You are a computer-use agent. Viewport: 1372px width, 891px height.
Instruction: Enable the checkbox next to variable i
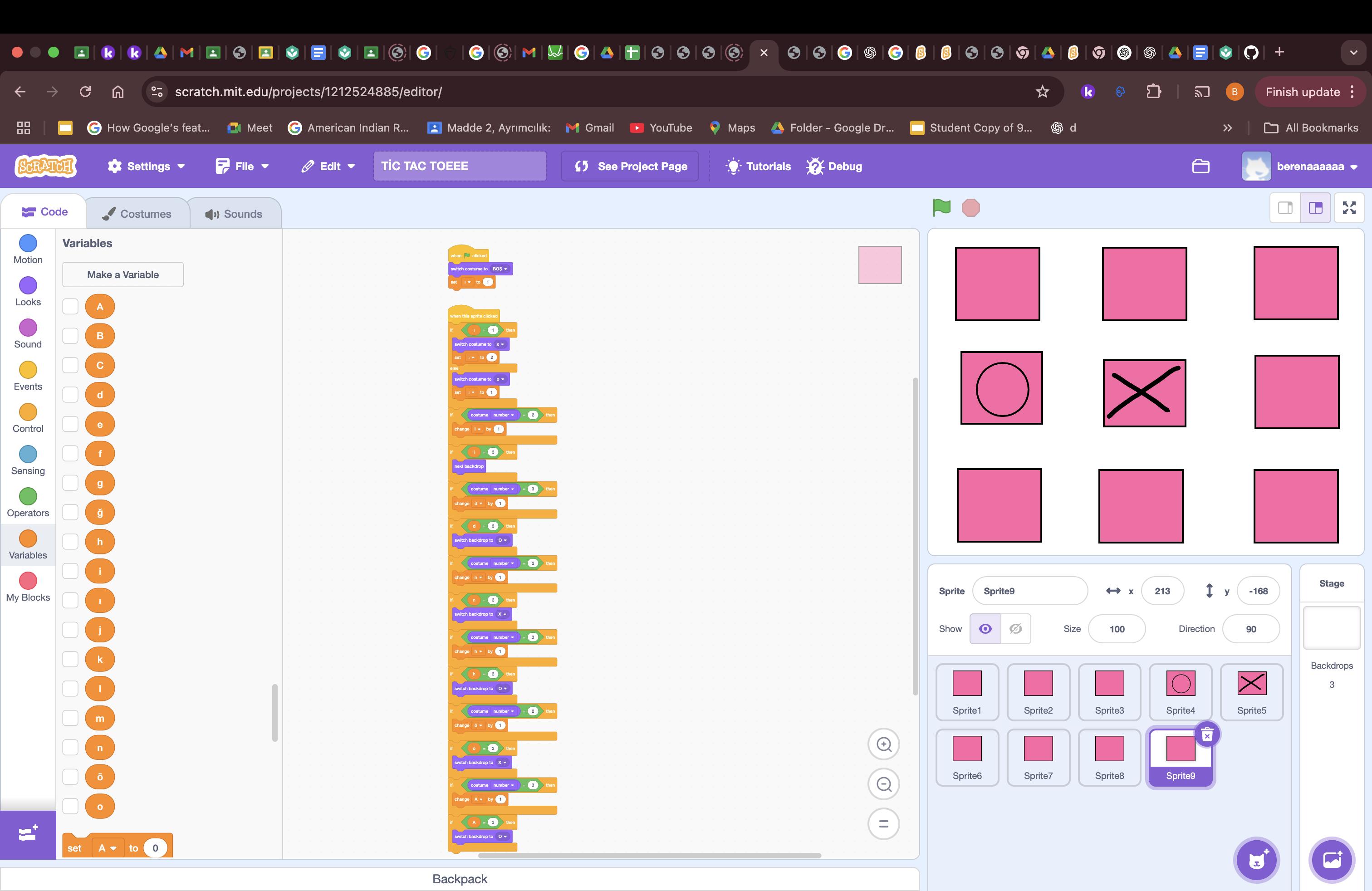click(x=70, y=571)
